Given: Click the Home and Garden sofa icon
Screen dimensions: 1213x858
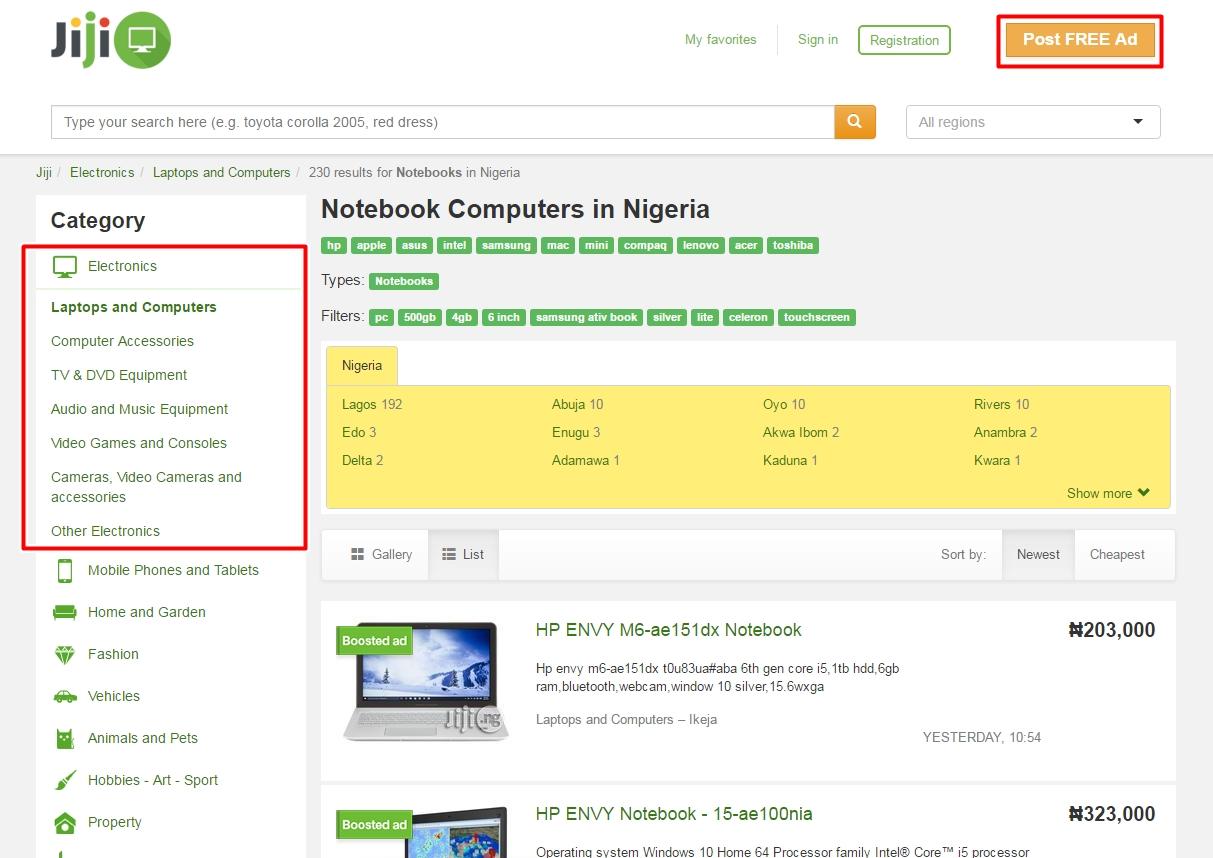Looking at the screenshot, I should [65, 612].
